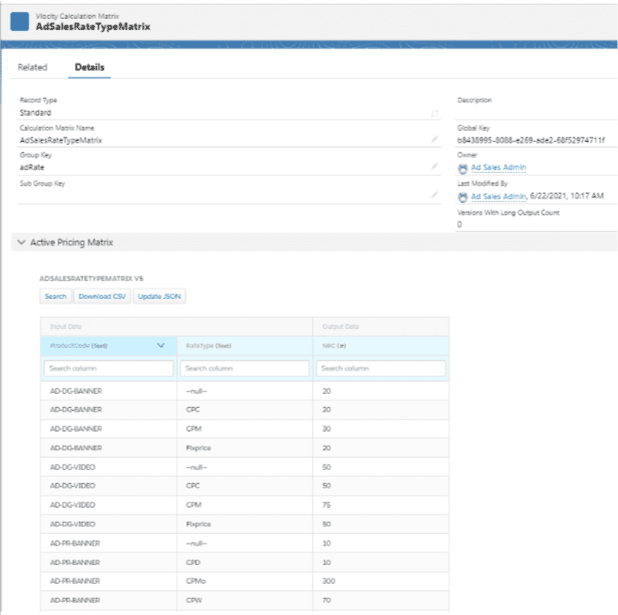618x615 pixels.
Task: Click the Group Key edit pencil
Action: pos(435,167)
